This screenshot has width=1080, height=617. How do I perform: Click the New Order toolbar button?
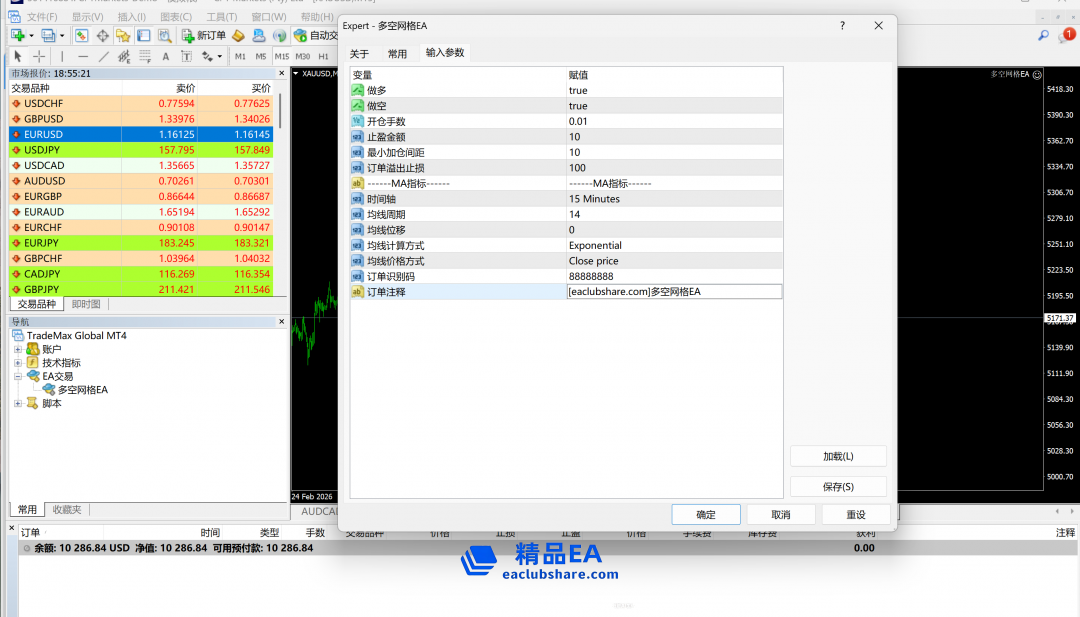coord(203,35)
